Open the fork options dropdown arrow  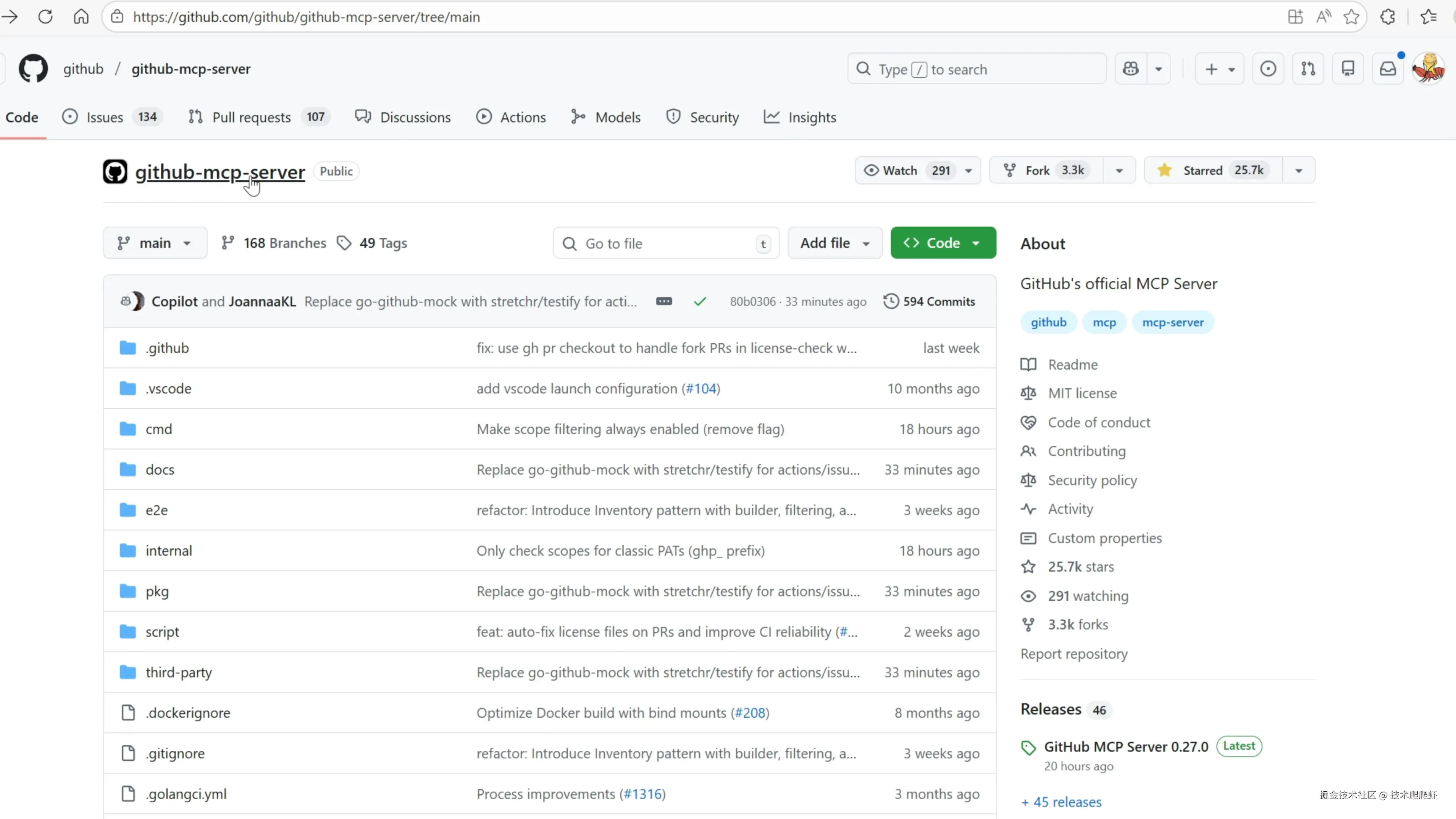point(1119,170)
